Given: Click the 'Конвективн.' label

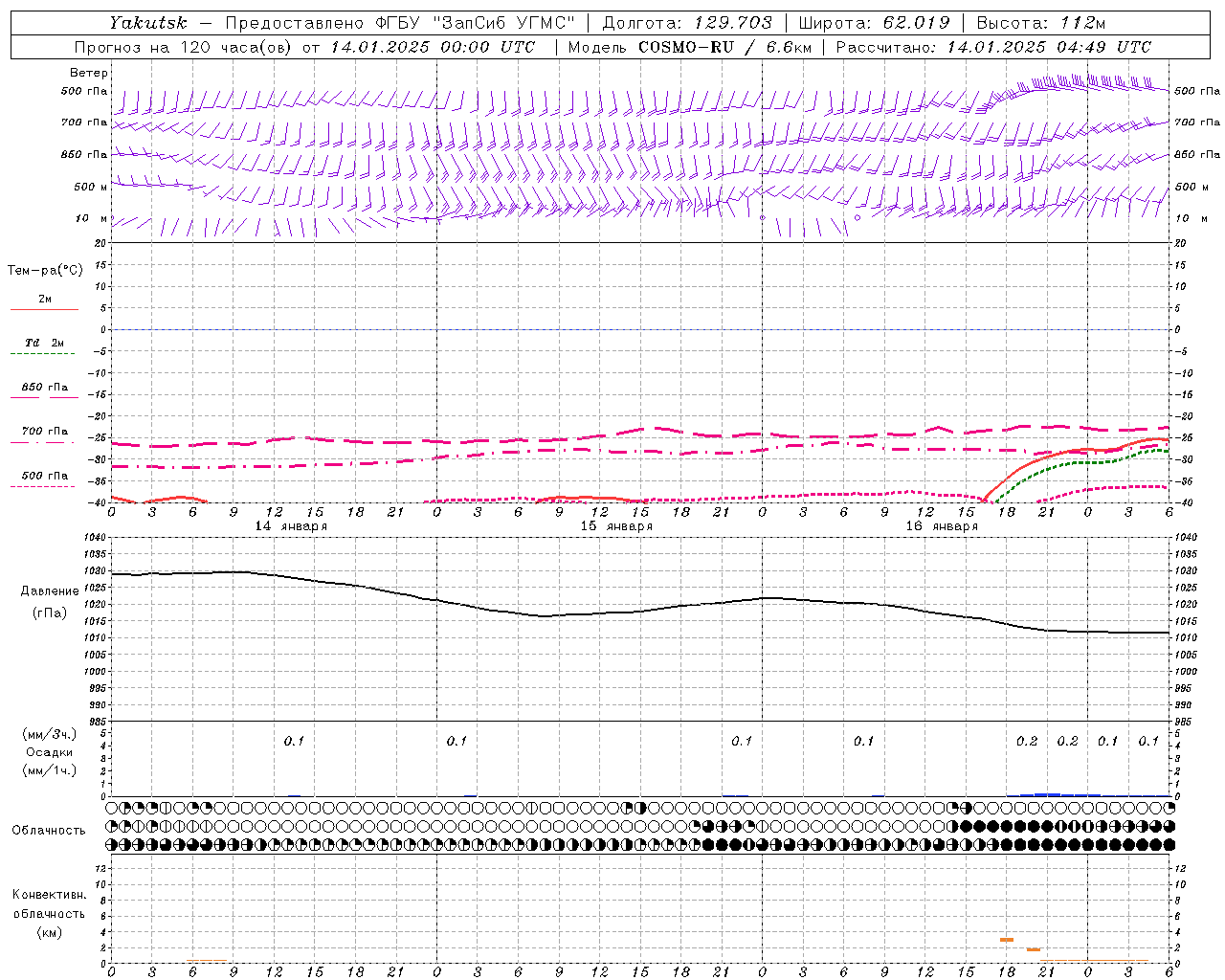Looking at the screenshot, I should (50, 895).
